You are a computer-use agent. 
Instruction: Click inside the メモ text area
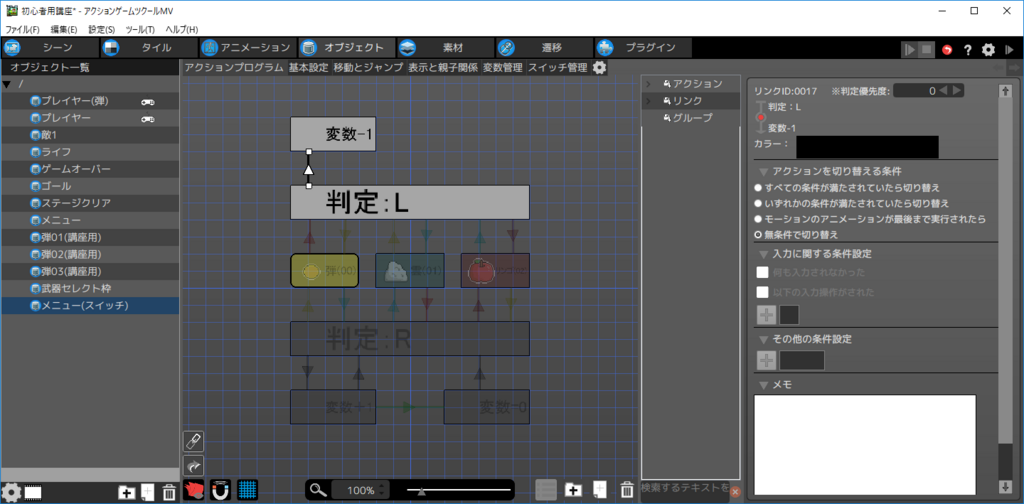865,445
